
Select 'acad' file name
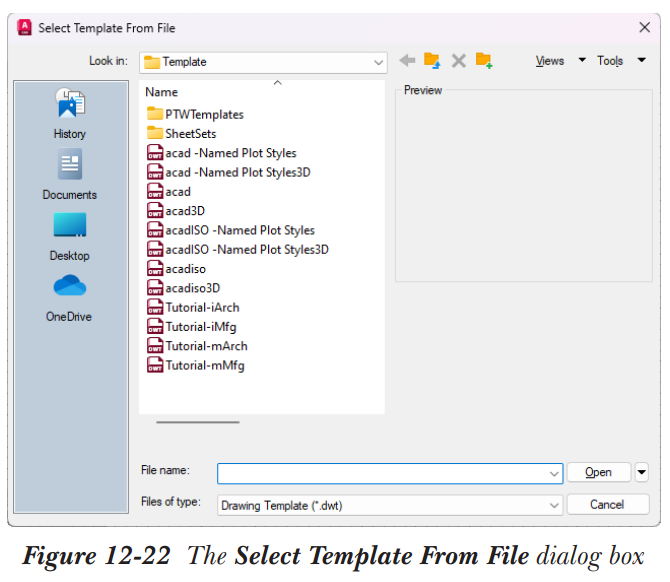178,192
